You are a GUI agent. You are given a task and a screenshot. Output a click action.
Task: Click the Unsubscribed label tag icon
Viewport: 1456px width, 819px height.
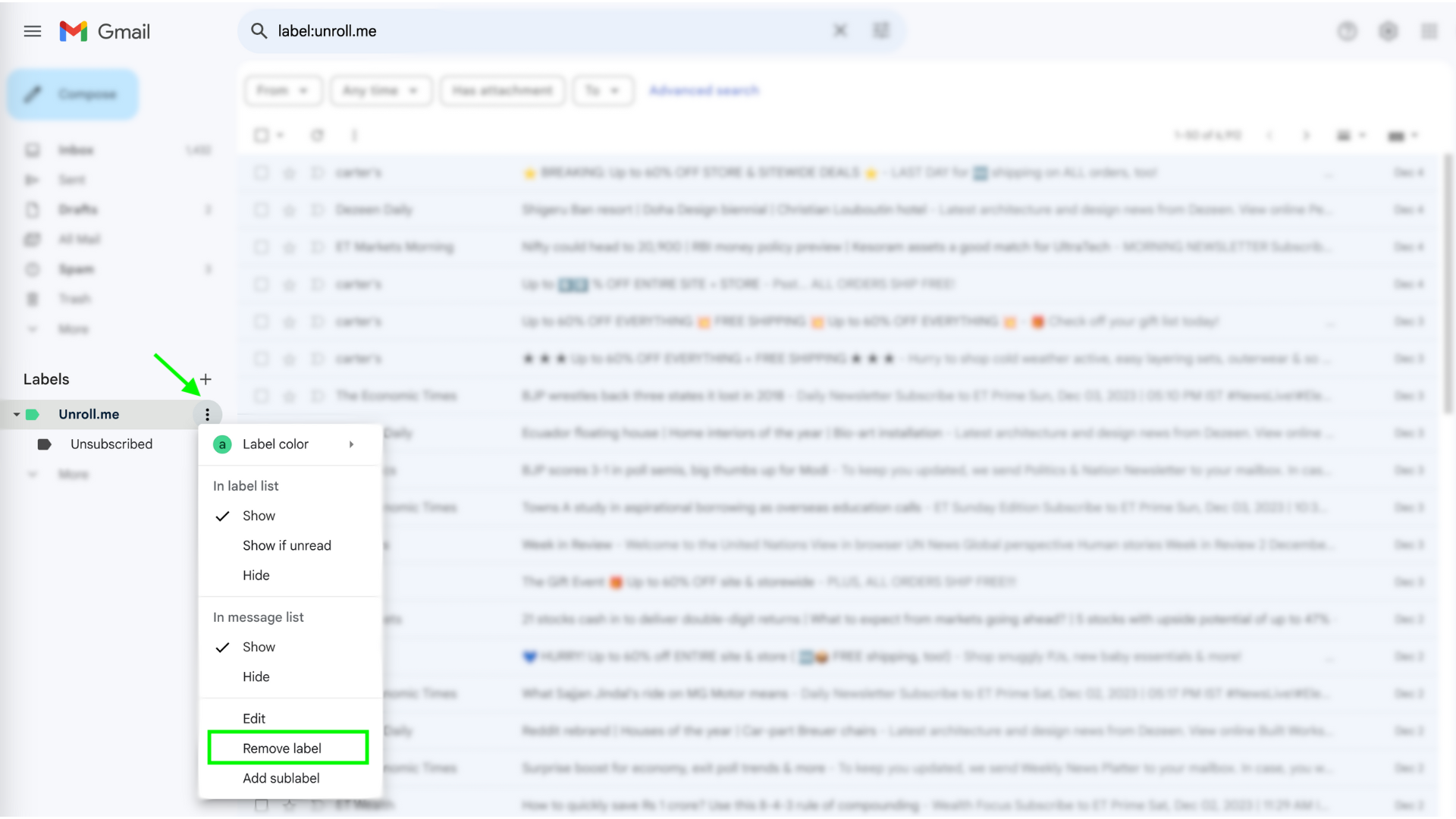click(44, 444)
